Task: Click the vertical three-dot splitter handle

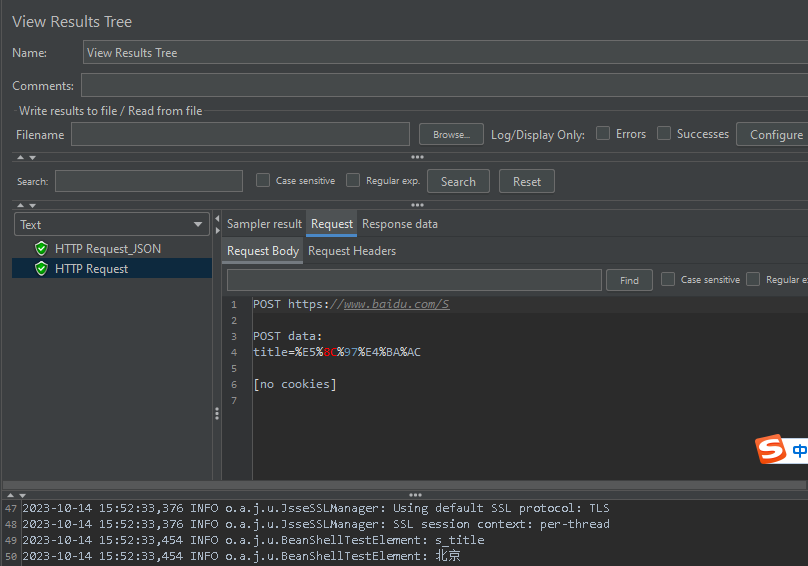Action: coord(217,413)
